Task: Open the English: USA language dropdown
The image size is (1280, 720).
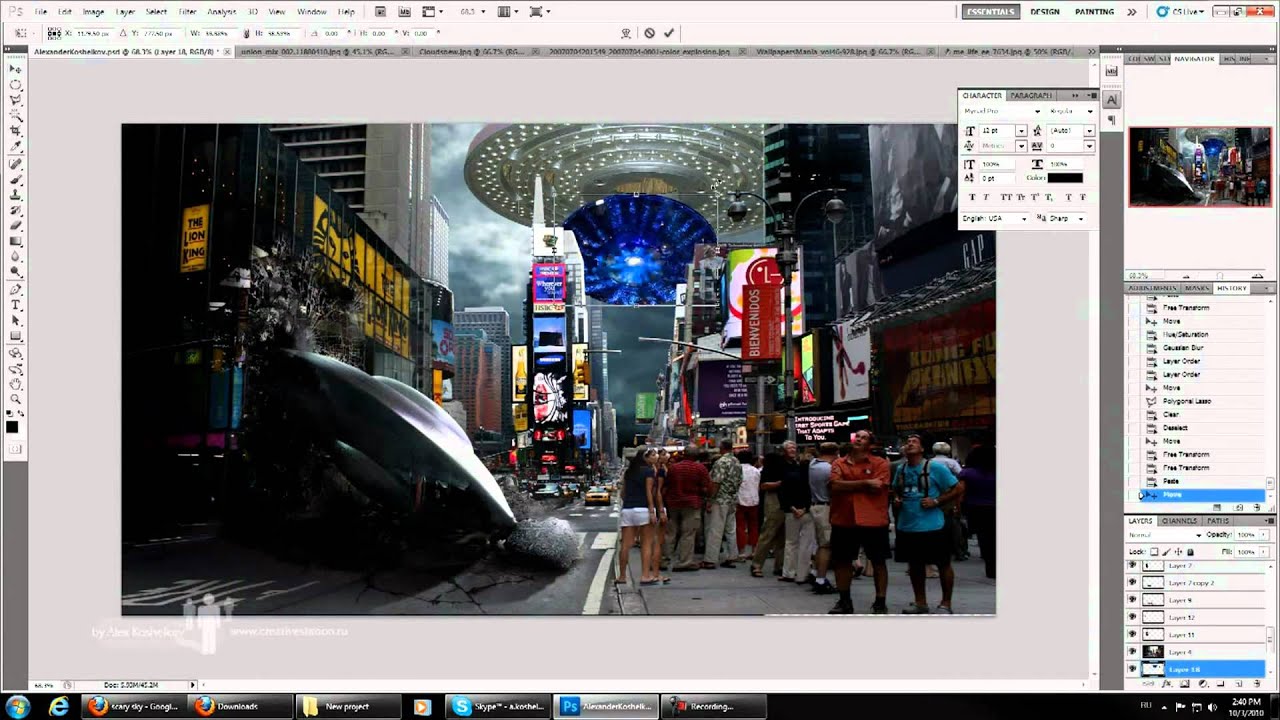Action: 995,218
